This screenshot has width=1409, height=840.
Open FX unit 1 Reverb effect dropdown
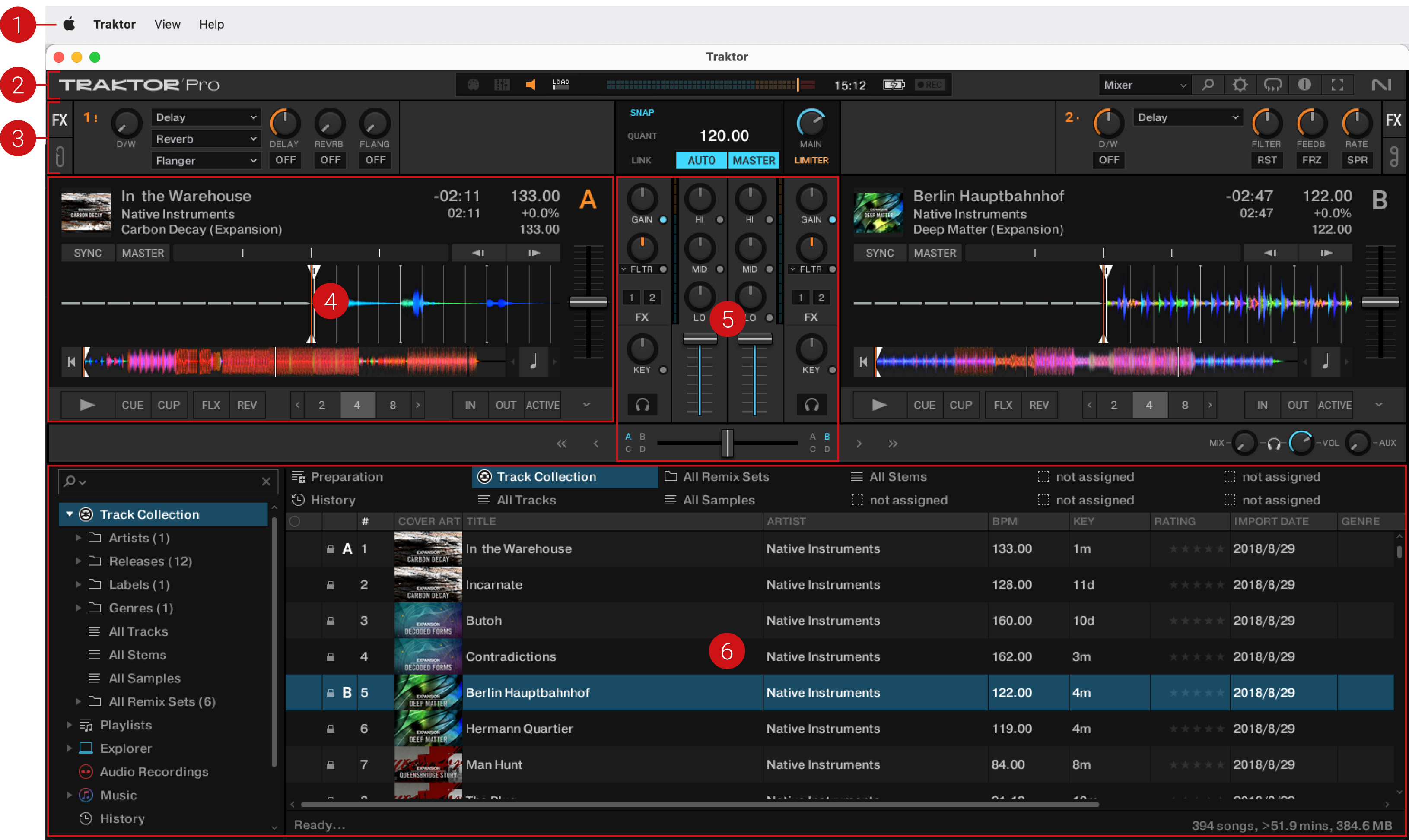pos(206,139)
